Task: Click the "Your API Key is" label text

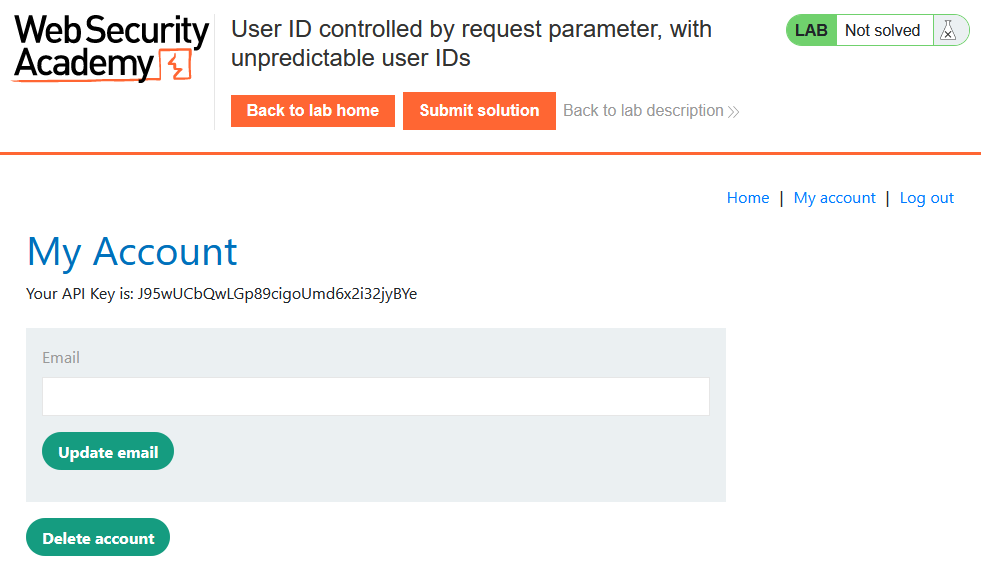Action: pyautogui.click(x=80, y=294)
